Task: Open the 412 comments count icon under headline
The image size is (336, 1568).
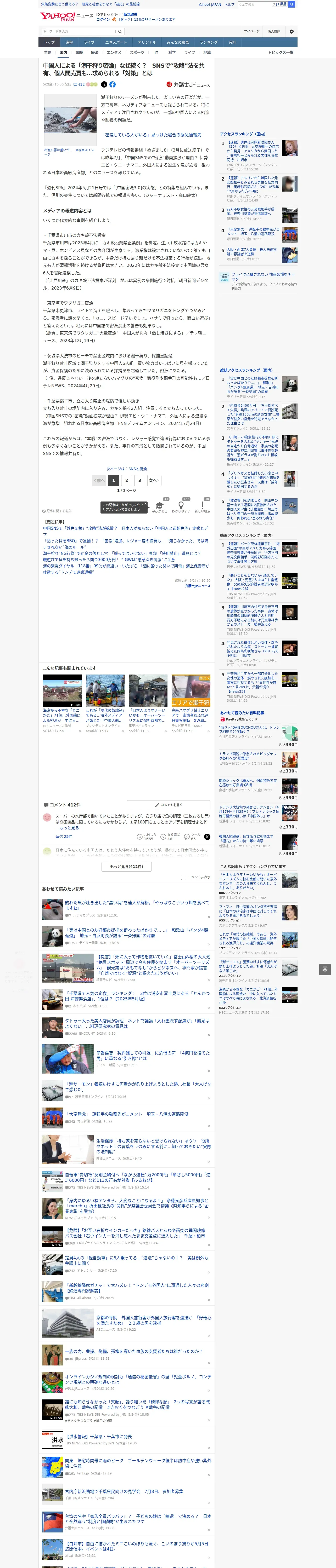Action: 79,85
